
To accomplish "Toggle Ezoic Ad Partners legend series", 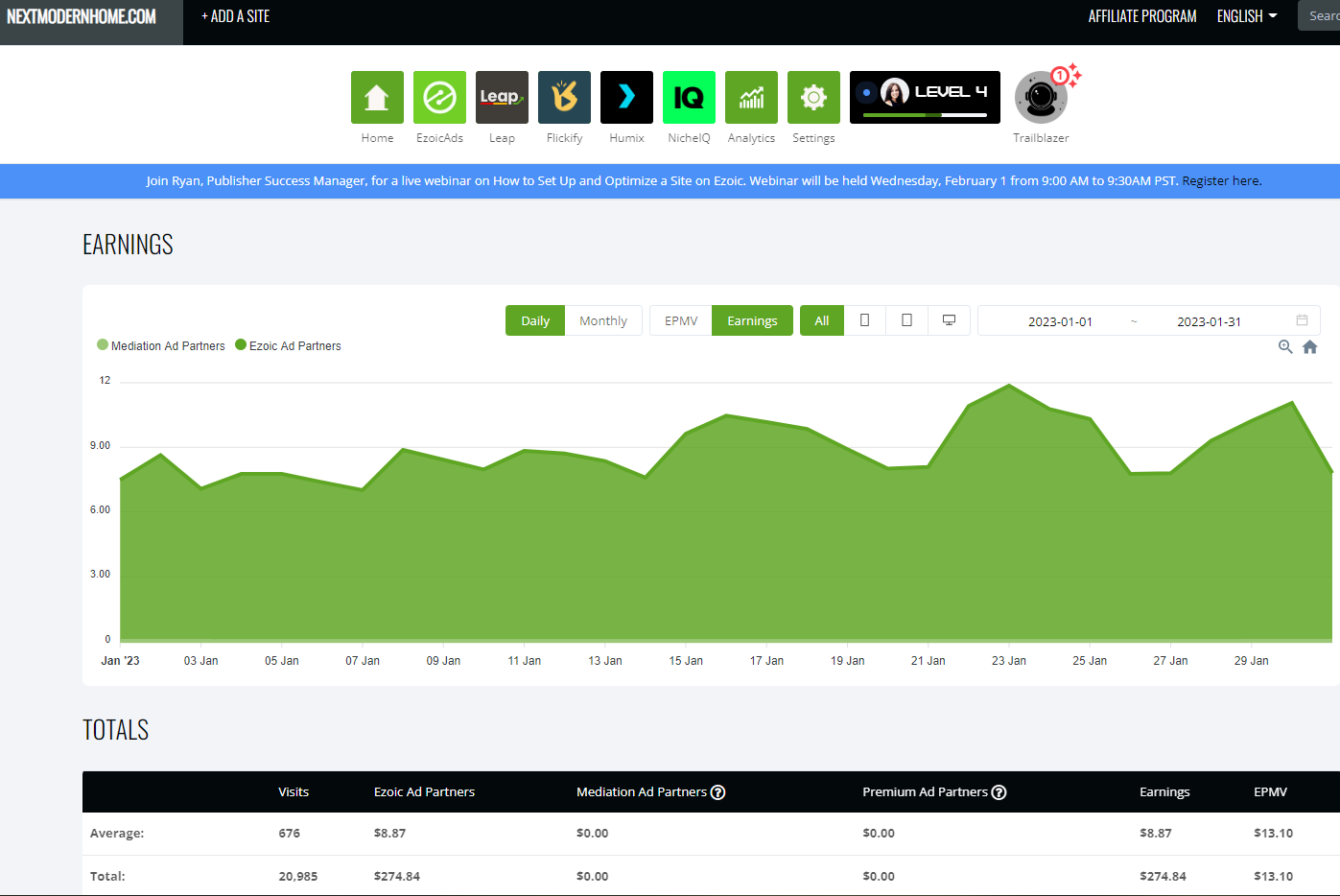I will [288, 345].
